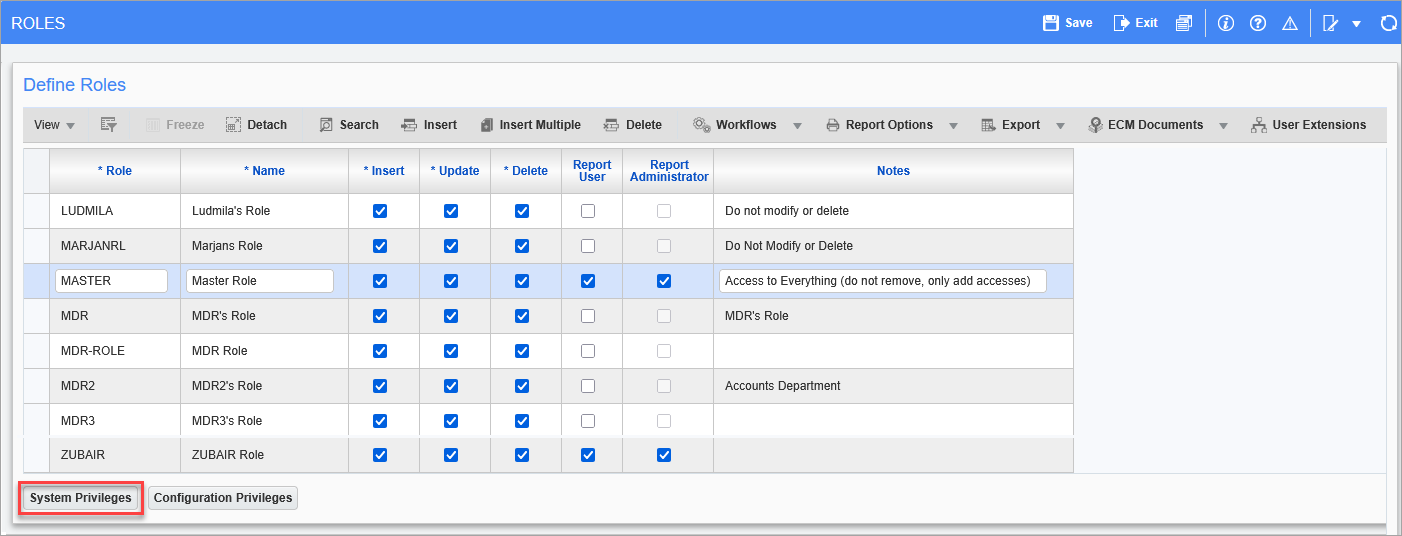The width and height of the screenshot is (1402, 536).
Task: Open the help question mark icon
Action: pos(1258,23)
